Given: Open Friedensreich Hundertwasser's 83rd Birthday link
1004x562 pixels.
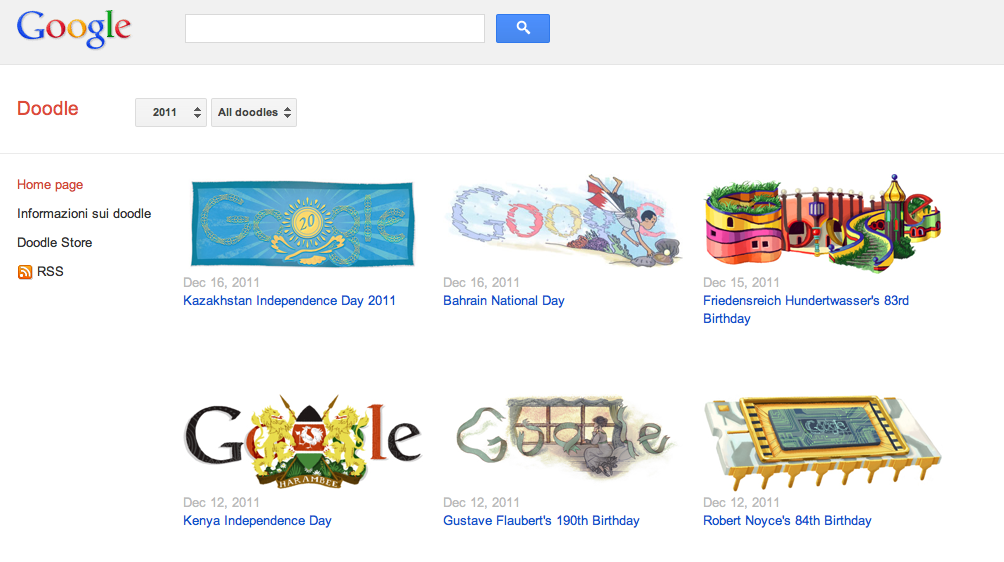Looking at the screenshot, I should 806,309.
